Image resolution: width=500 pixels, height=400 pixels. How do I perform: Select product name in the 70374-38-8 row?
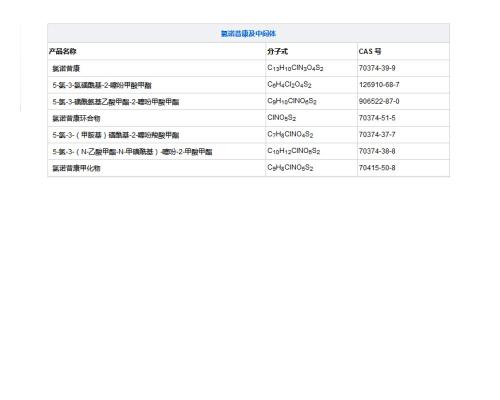[x=132, y=152]
